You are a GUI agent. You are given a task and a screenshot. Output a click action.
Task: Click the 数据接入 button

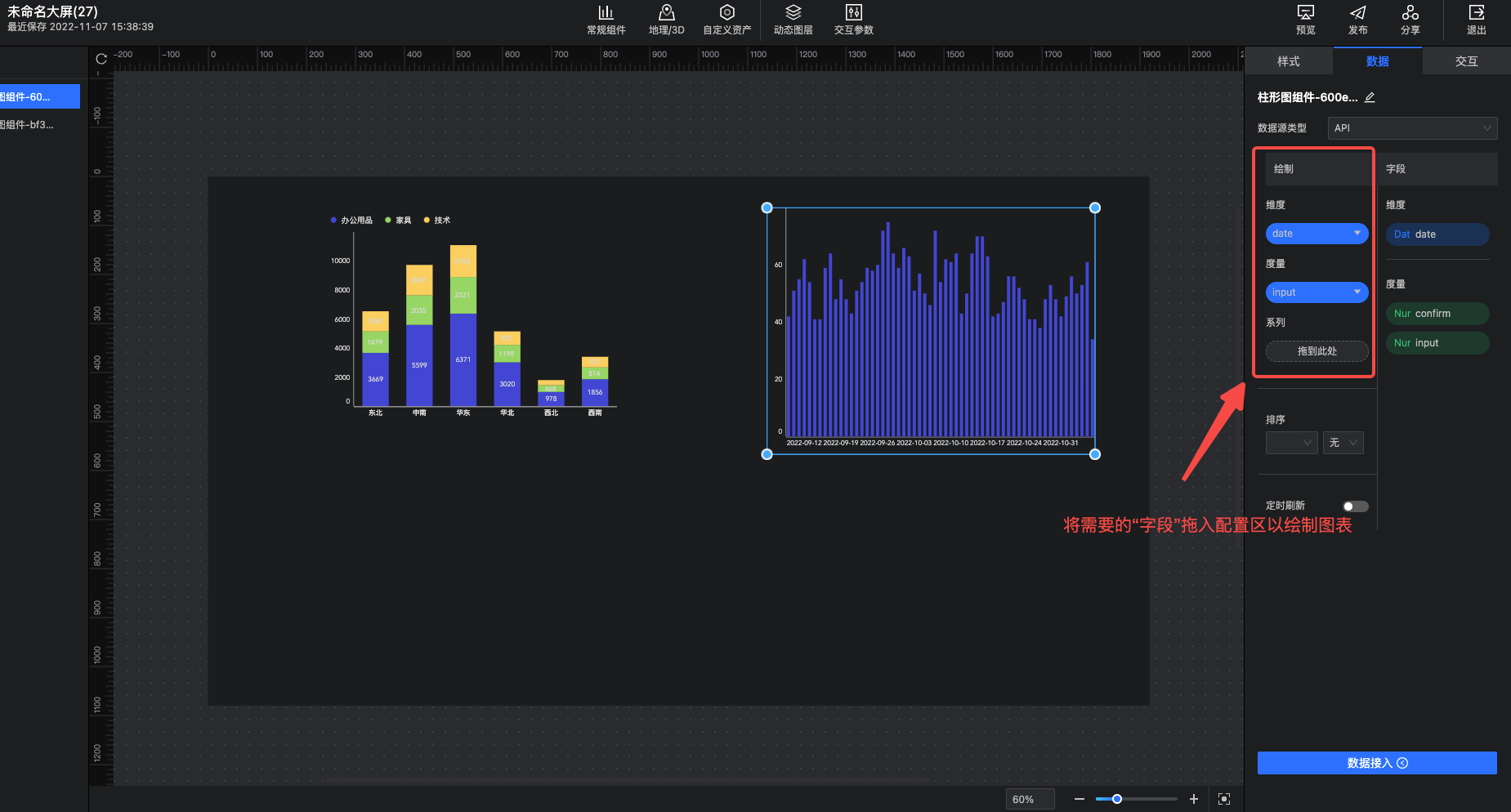point(1377,763)
